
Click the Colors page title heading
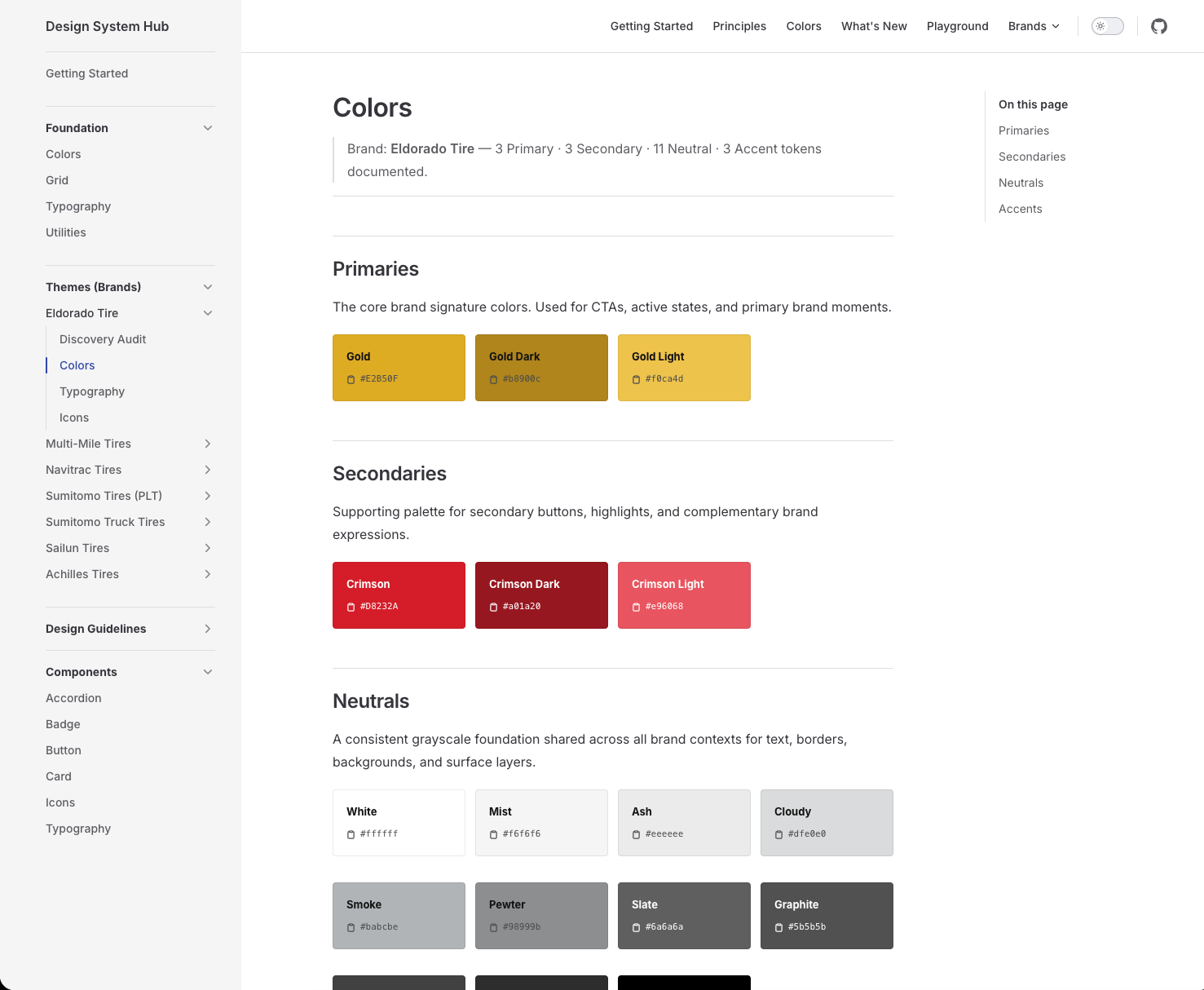[373, 108]
